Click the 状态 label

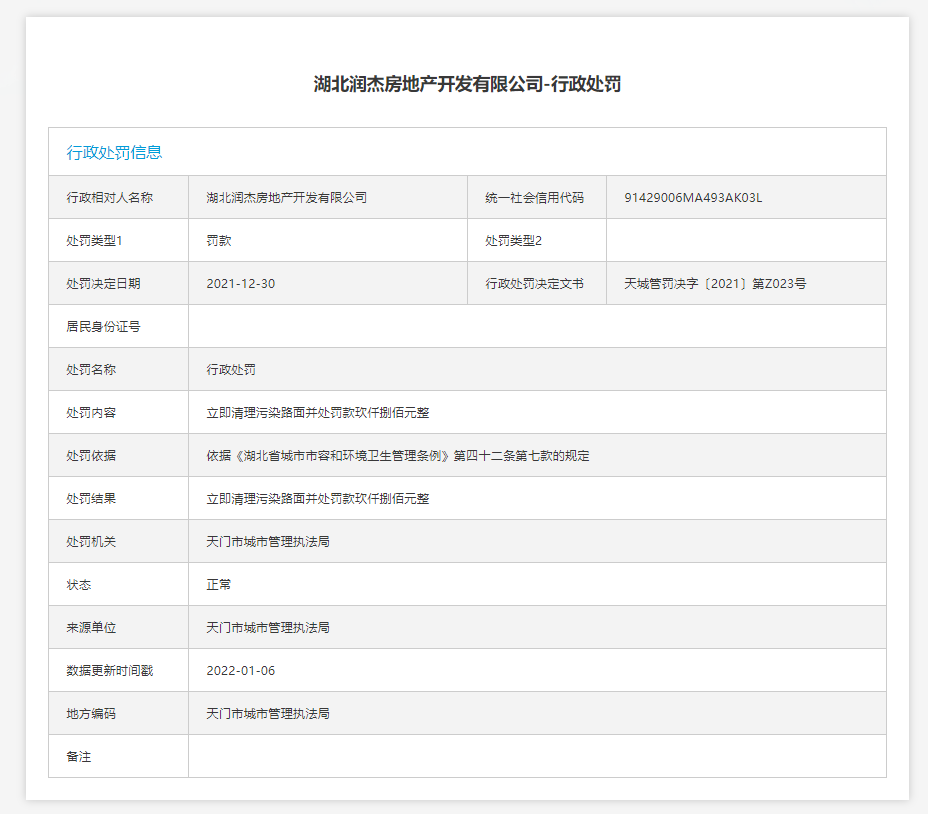coord(79,585)
